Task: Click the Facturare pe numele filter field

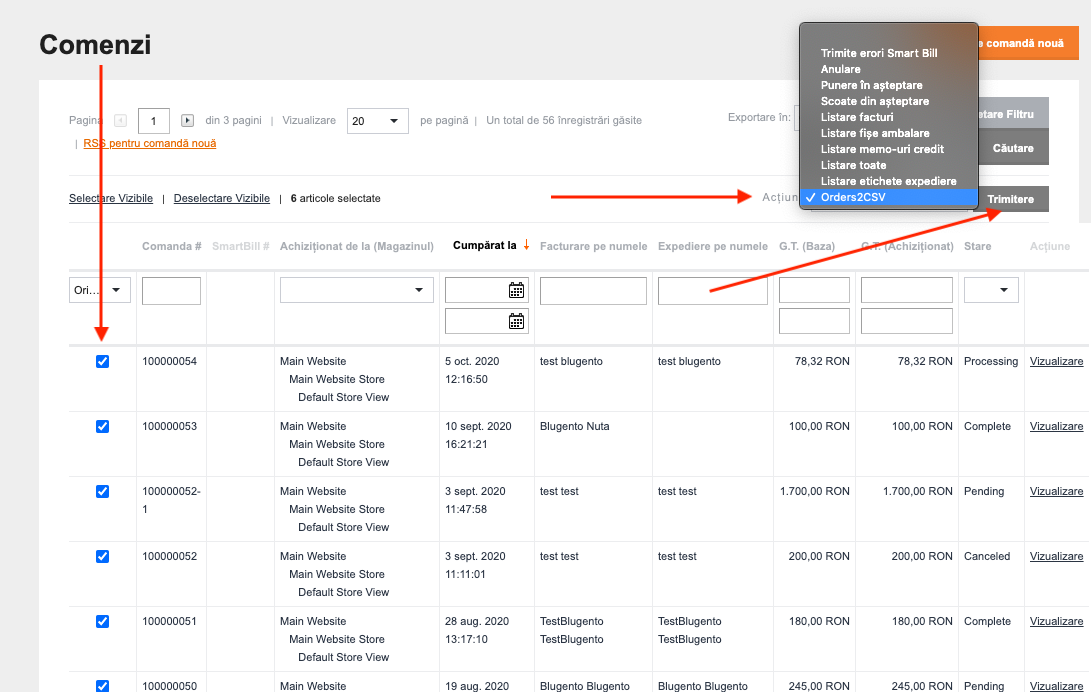Action: click(594, 291)
